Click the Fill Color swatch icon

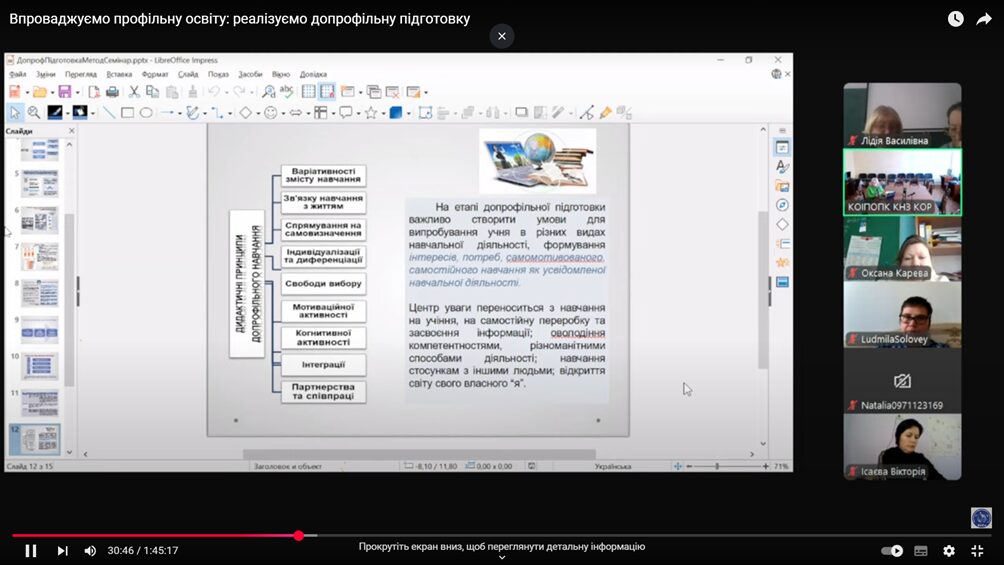(x=79, y=113)
